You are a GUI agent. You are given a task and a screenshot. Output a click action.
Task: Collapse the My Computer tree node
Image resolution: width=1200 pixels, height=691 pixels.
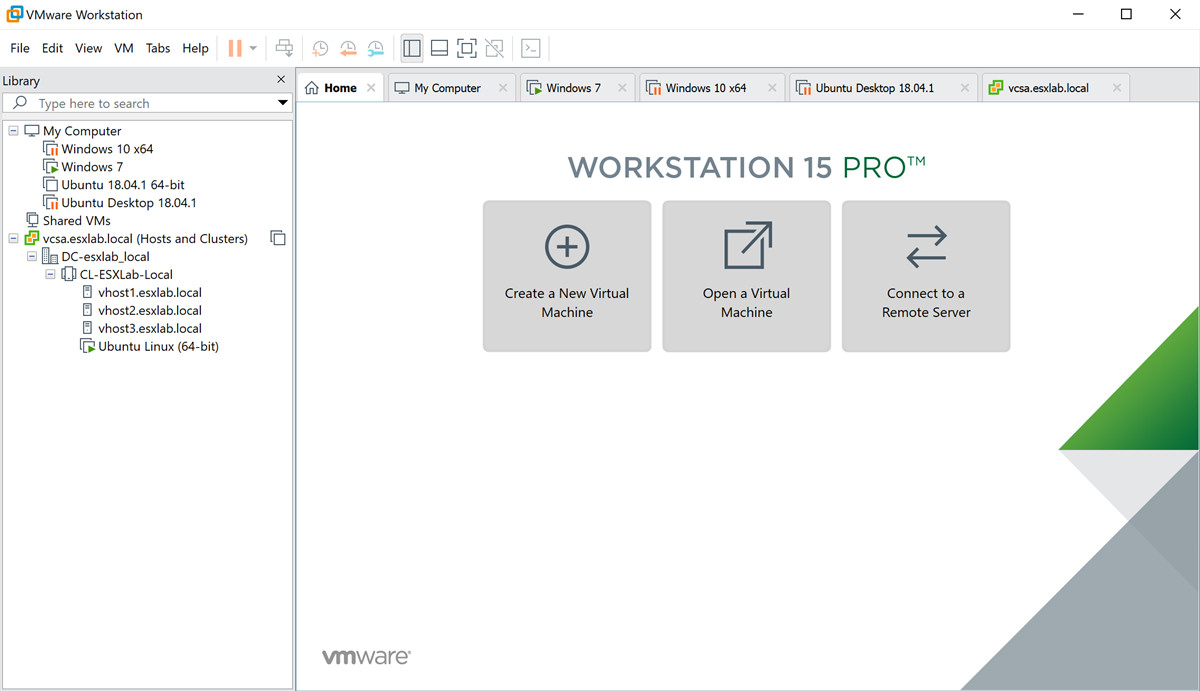tap(13, 131)
